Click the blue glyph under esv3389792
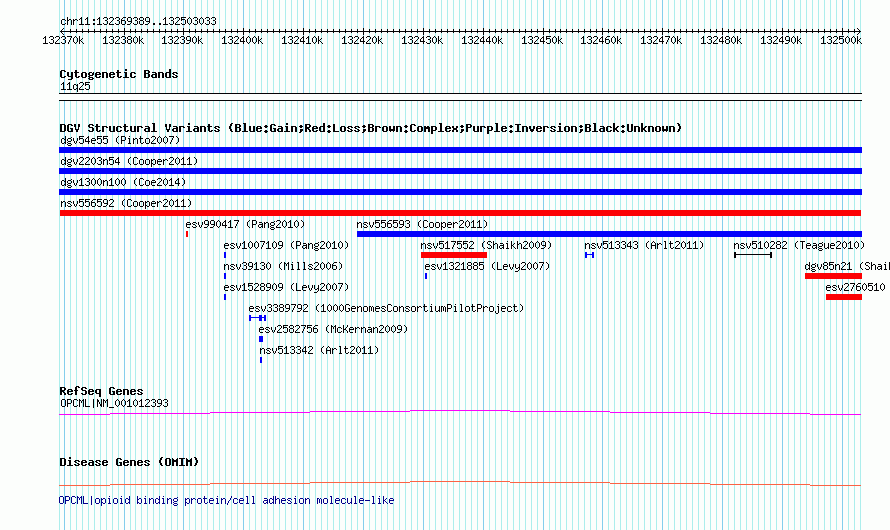890x530 pixels. [x=257, y=318]
